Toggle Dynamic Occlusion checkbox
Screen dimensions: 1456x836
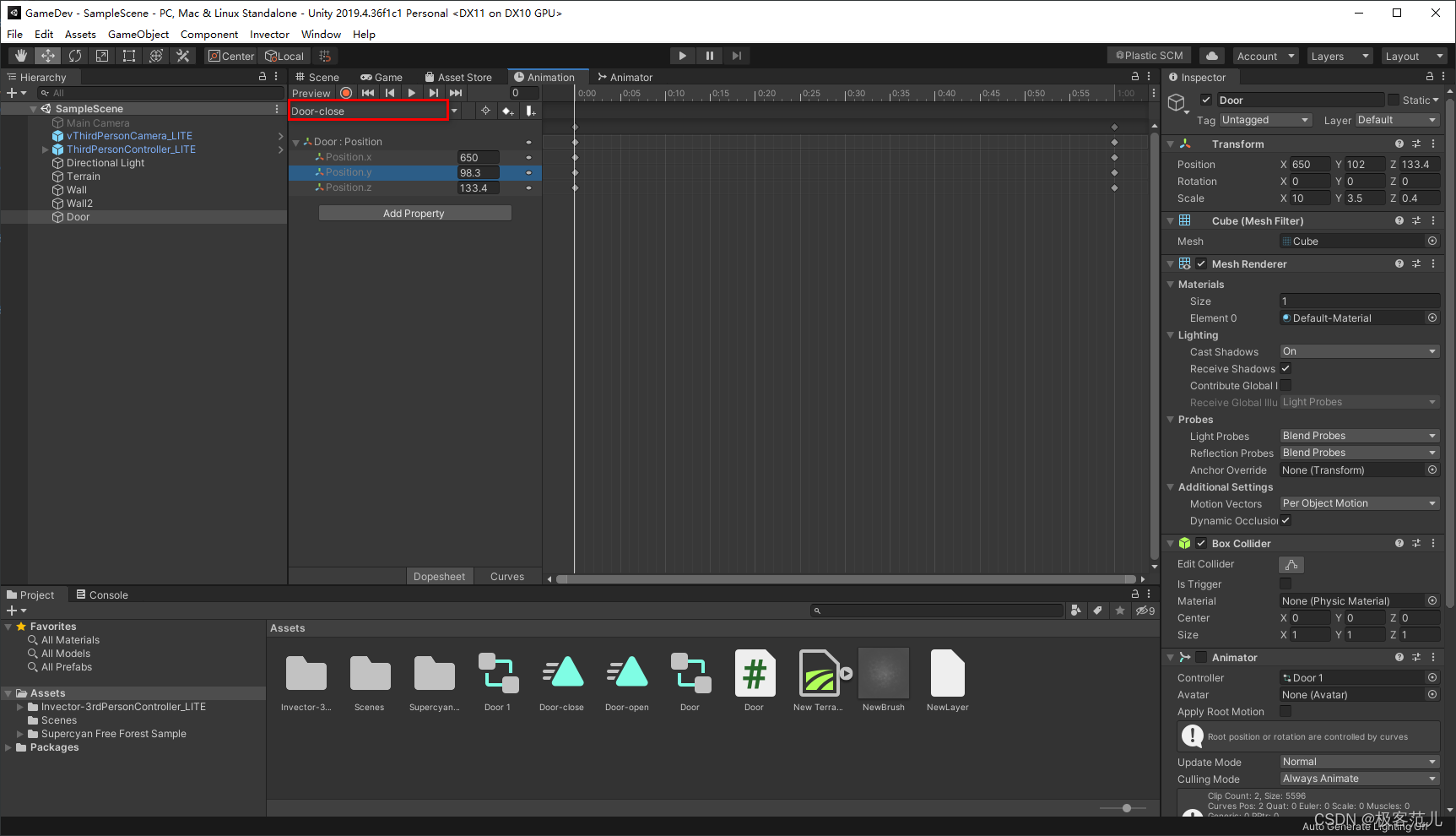(x=1286, y=521)
